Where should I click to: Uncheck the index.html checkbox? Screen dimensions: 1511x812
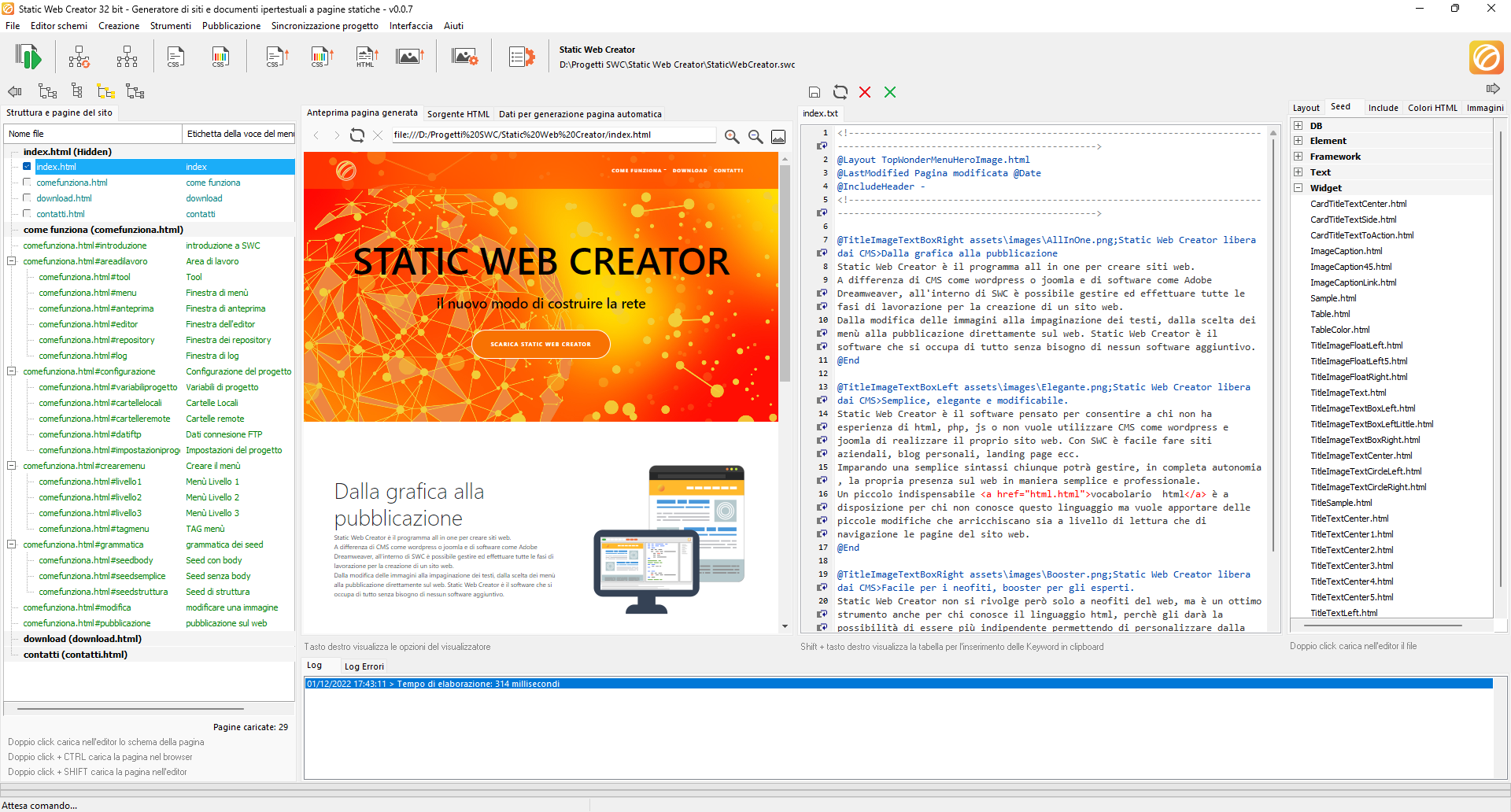point(27,166)
